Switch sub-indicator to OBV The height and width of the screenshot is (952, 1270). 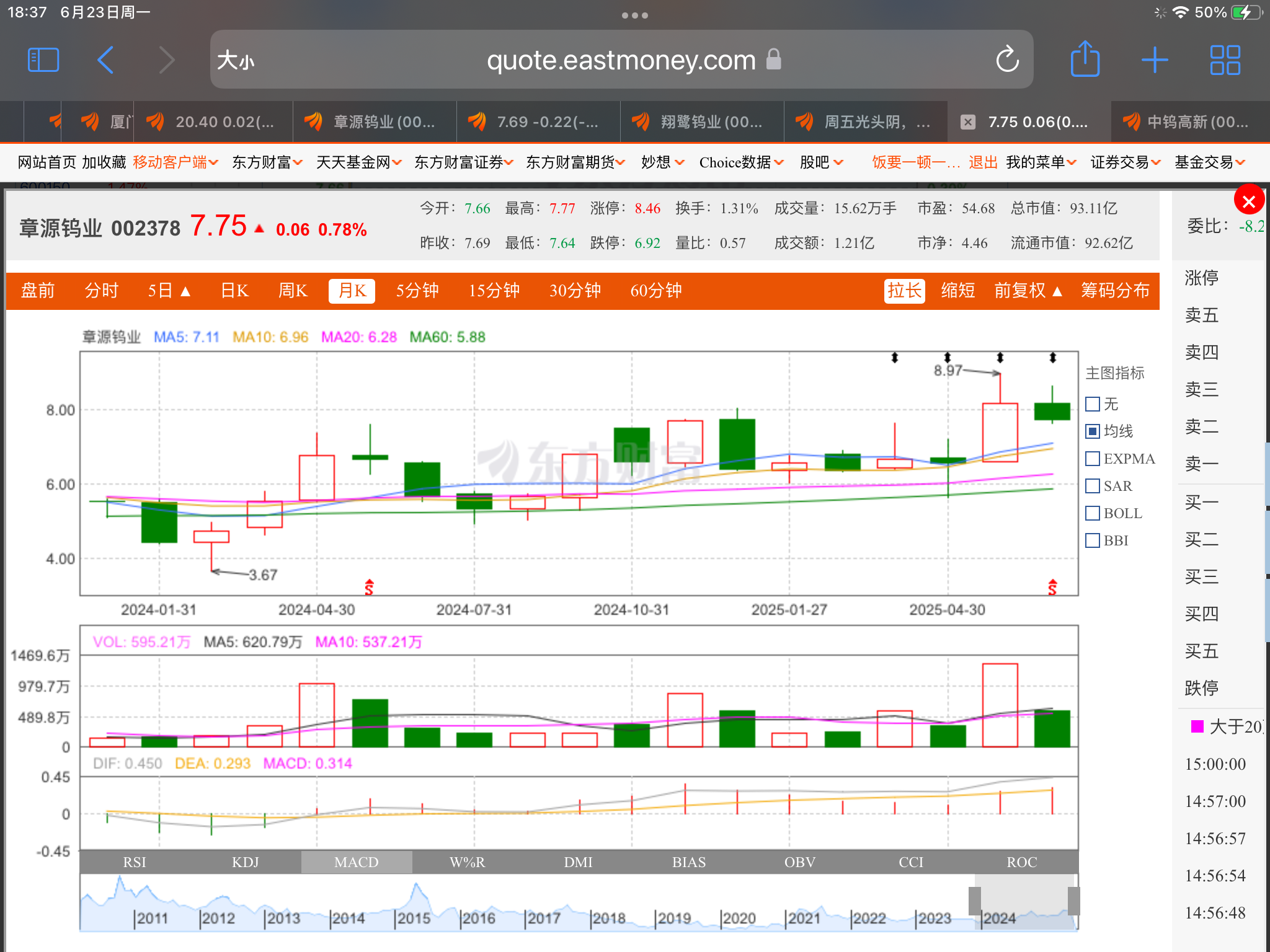pos(800,862)
